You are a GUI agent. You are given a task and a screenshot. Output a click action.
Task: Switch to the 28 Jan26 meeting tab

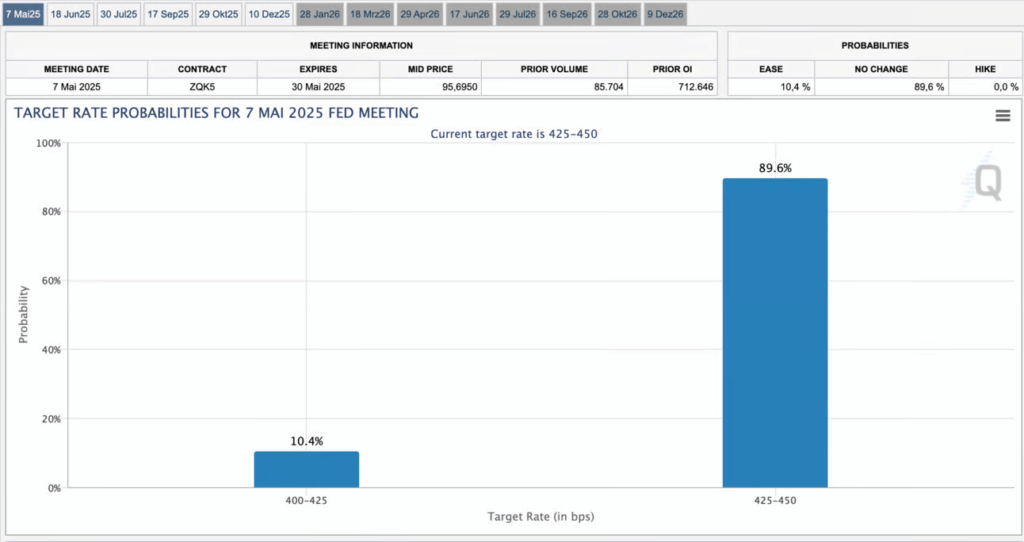[x=320, y=14]
